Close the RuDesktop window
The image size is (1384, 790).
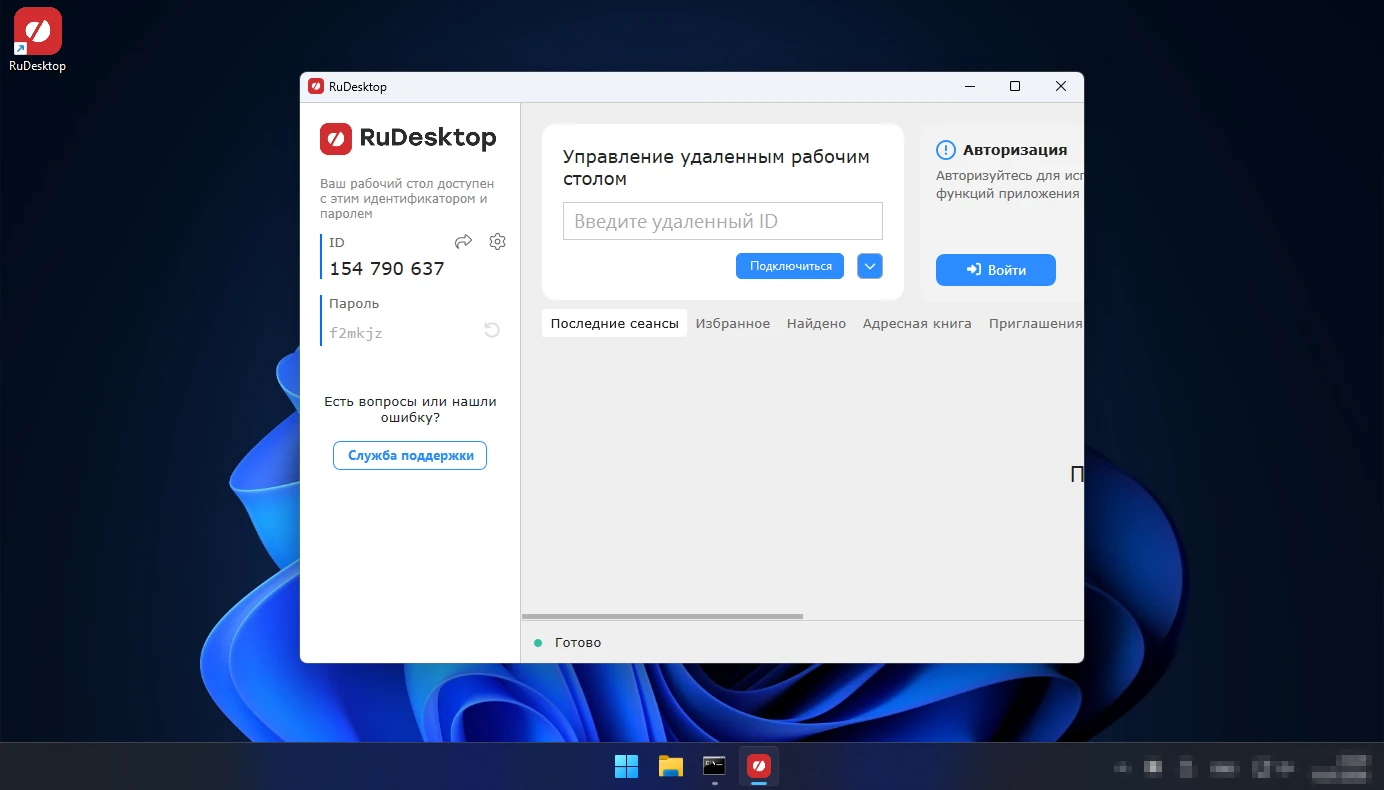(1061, 87)
